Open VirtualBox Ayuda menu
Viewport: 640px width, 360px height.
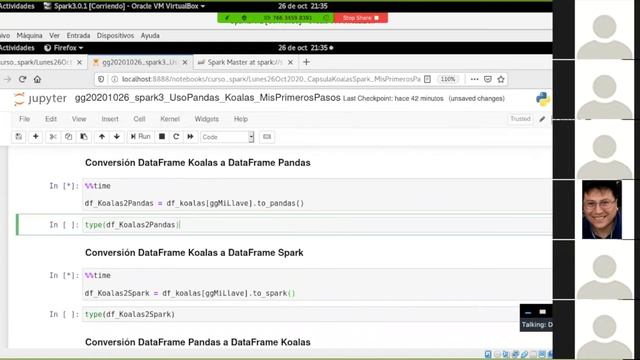pyautogui.click(x=150, y=36)
